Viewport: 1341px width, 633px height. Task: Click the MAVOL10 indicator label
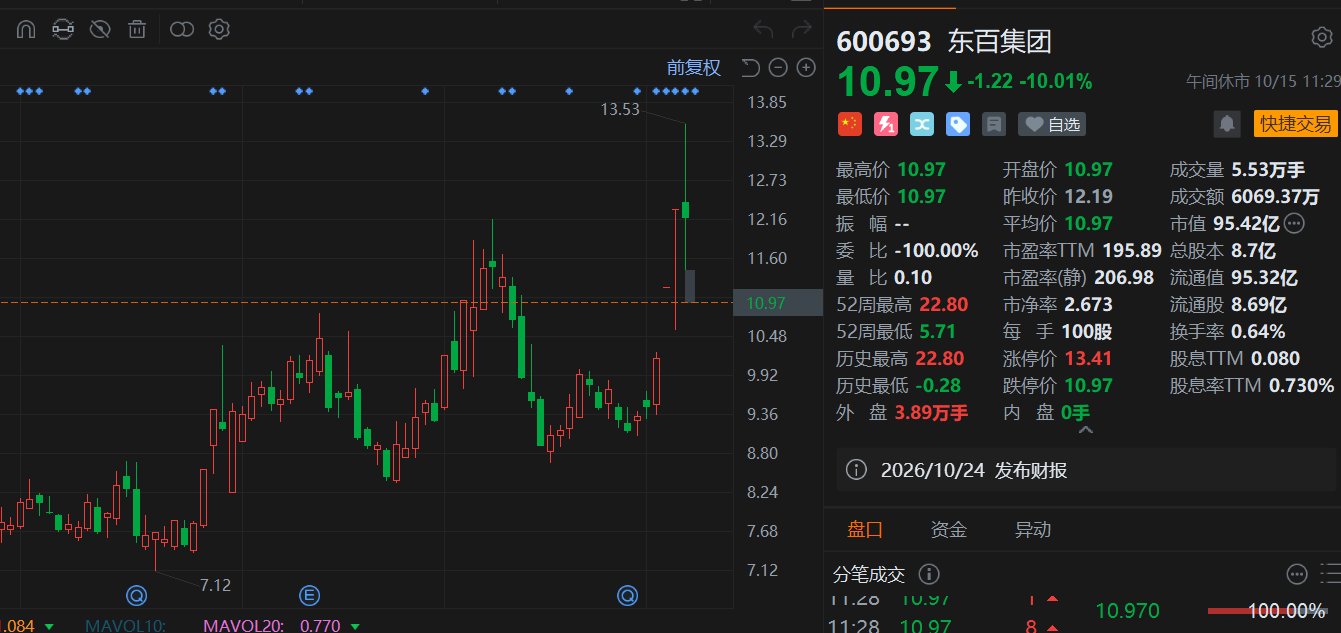coord(127,627)
